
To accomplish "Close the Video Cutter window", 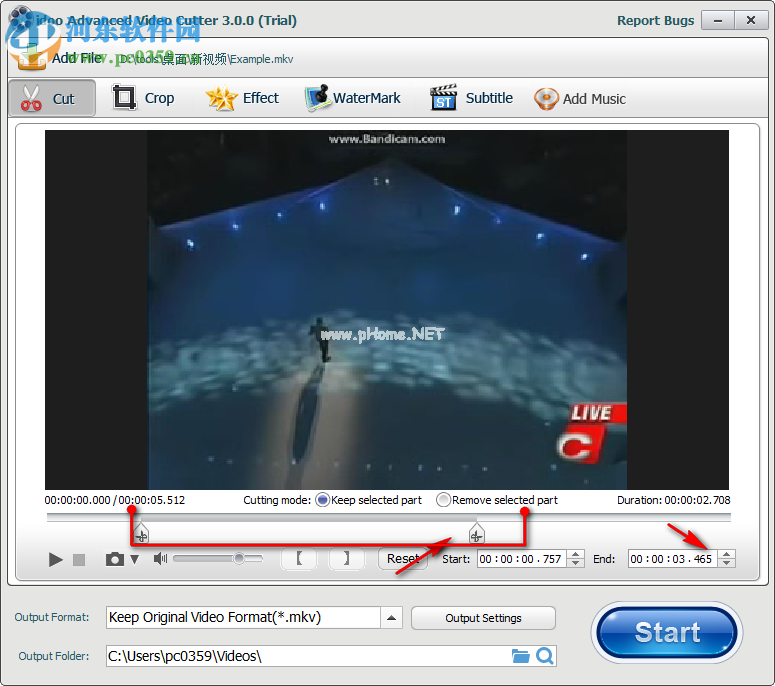I will (x=751, y=20).
